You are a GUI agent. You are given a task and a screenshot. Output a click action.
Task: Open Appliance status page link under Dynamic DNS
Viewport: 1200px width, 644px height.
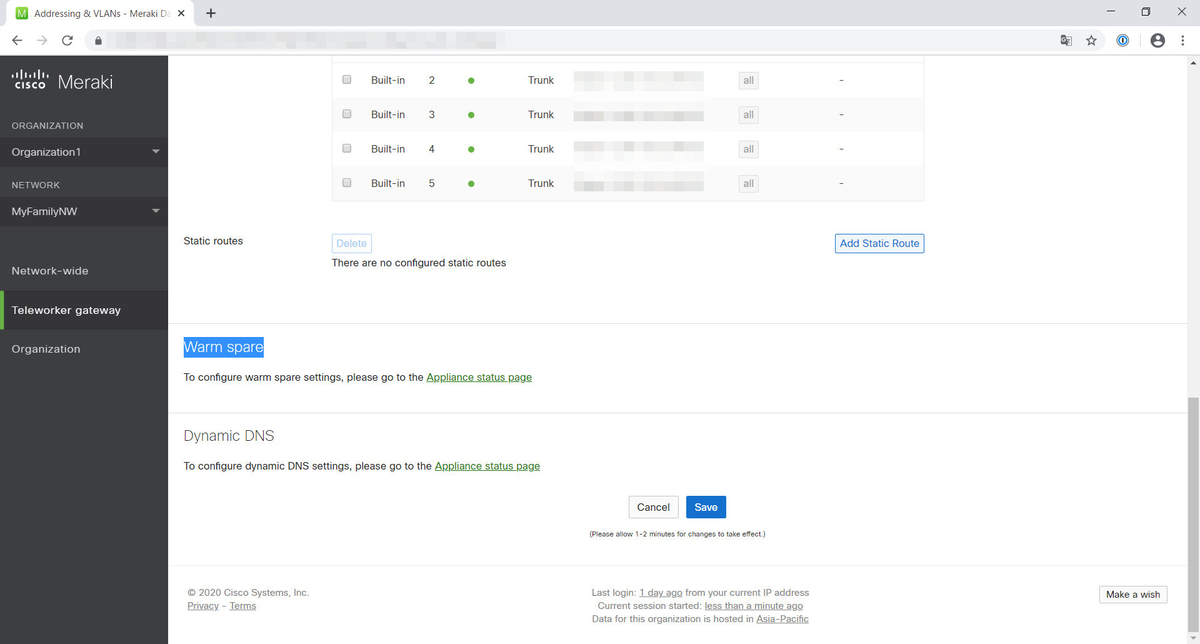[x=487, y=466]
